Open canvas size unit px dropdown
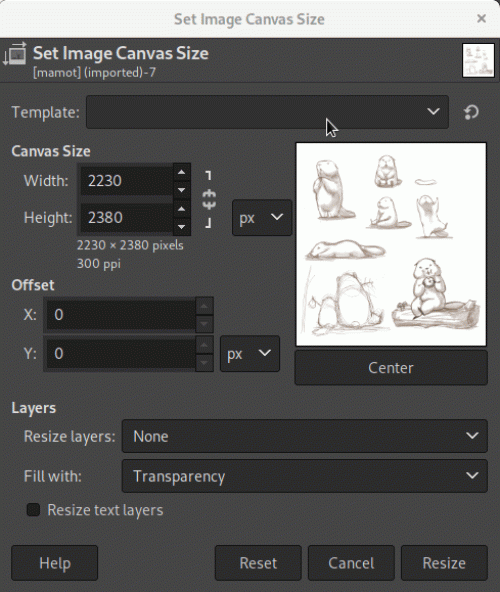 [262, 217]
